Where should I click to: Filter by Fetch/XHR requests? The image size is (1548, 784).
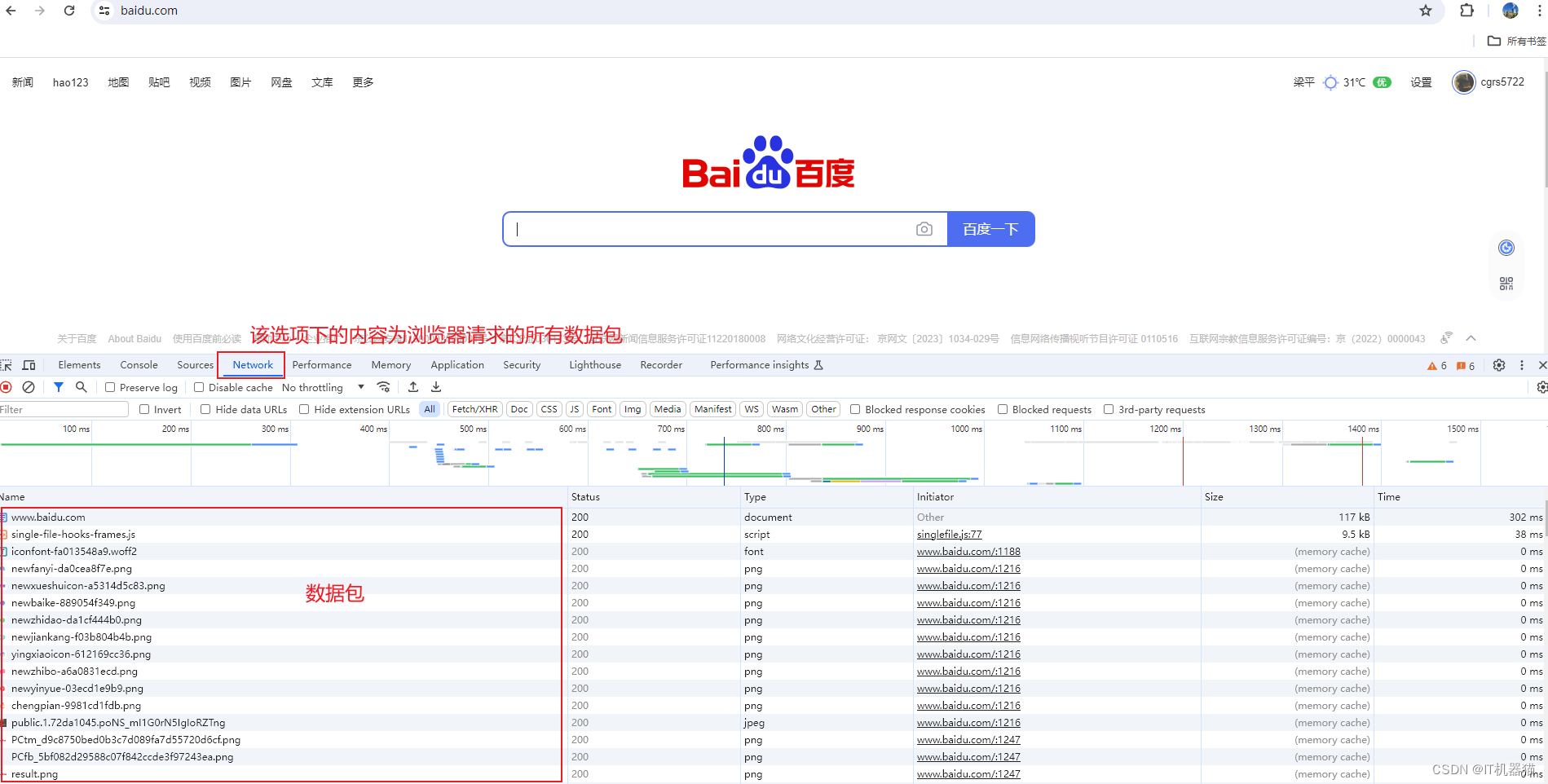[x=474, y=409]
